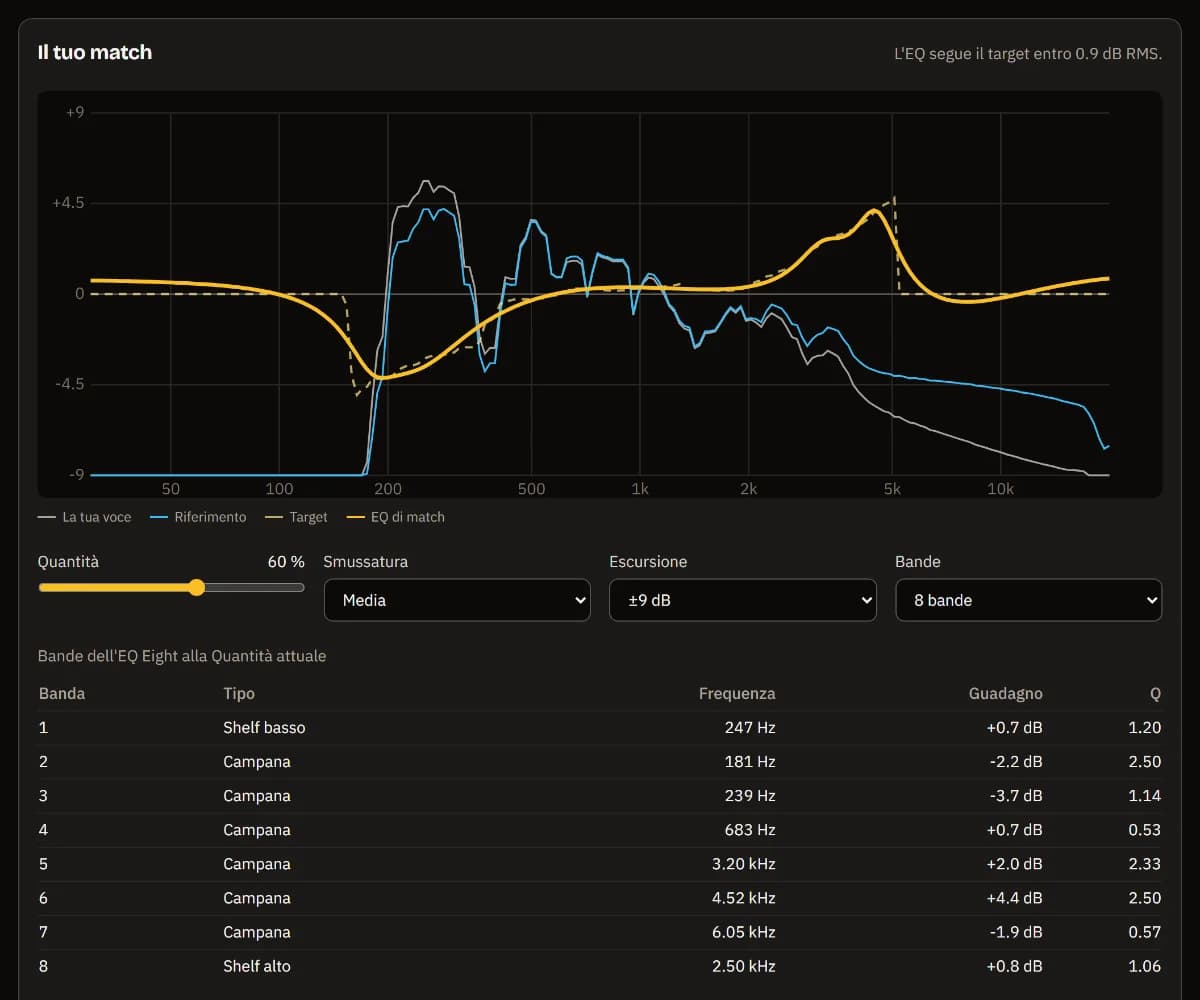
Task: Open the Smussatura dropdown set to Media
Action: (x=457, y=600)
